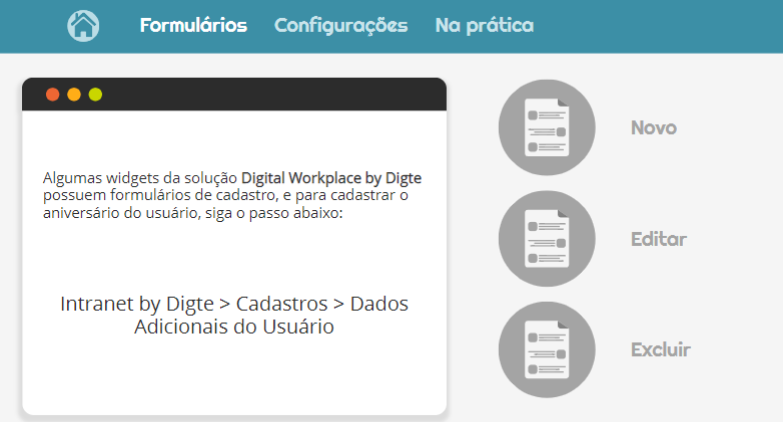Screen dimensions: 783x422
Task: Choose the Editar label
Action: [x=659, y=239]
